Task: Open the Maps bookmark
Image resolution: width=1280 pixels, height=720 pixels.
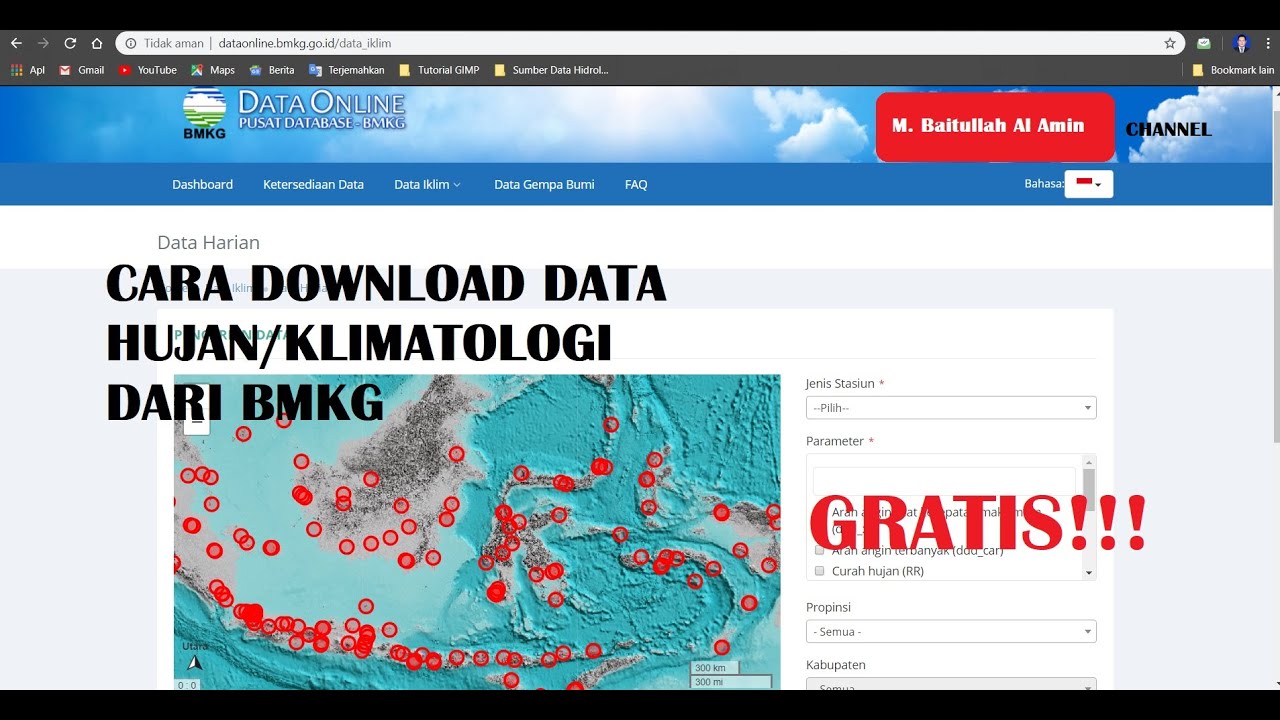Action: (213, 70)
